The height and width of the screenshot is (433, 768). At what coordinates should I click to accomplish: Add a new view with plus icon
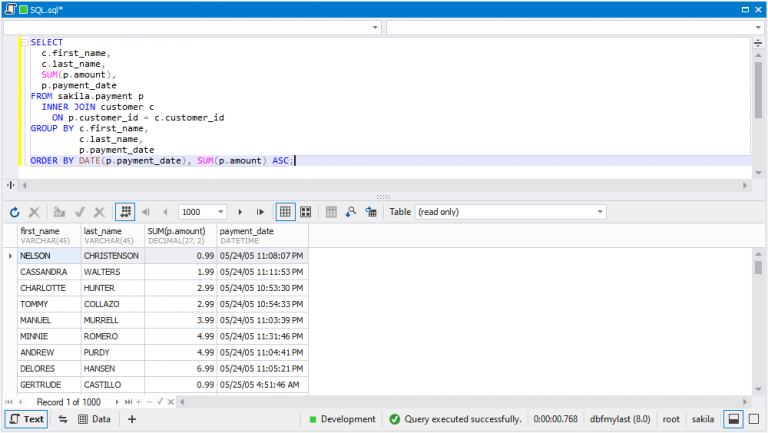(x=132, y=419)
